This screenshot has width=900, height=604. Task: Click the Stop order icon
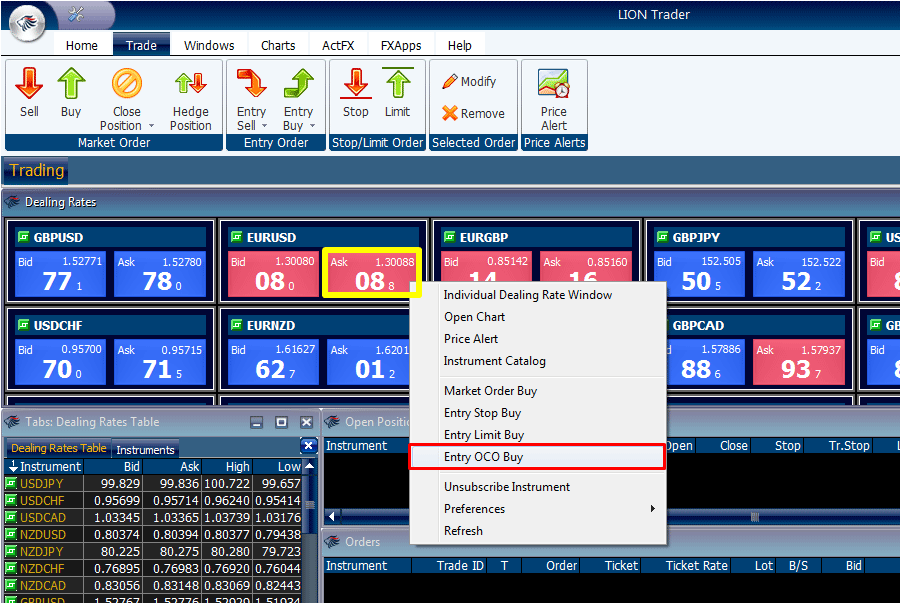coord(356,83)
